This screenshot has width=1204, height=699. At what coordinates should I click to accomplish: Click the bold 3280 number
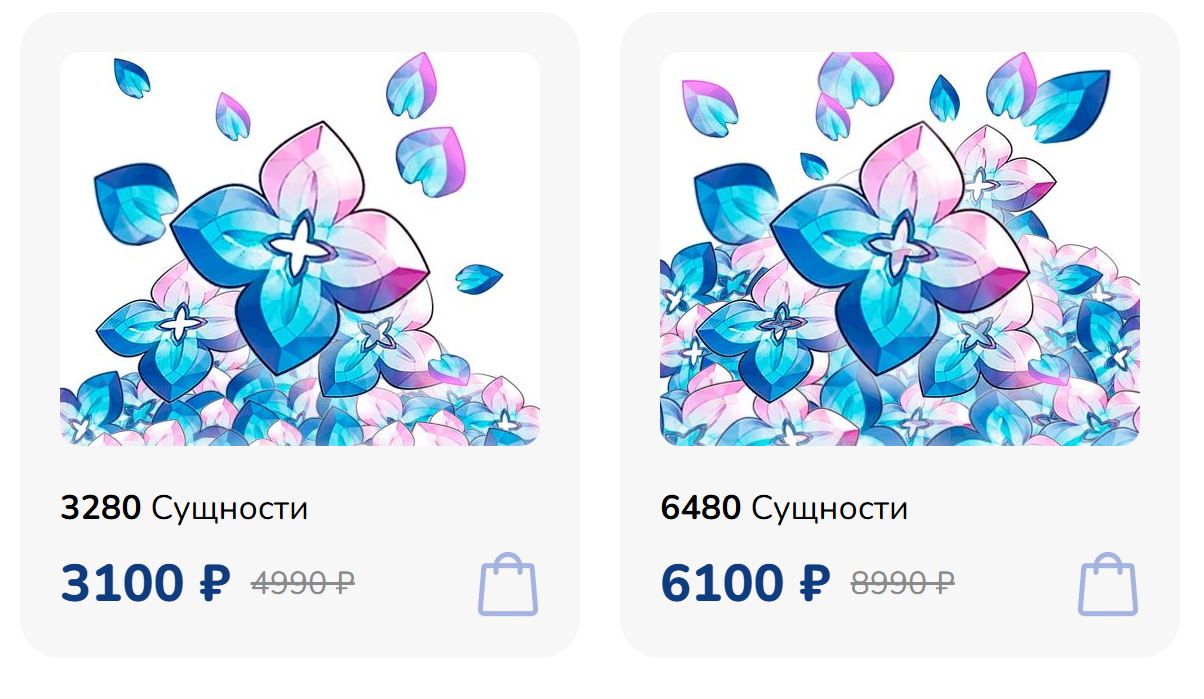click(x=101, y=508)
